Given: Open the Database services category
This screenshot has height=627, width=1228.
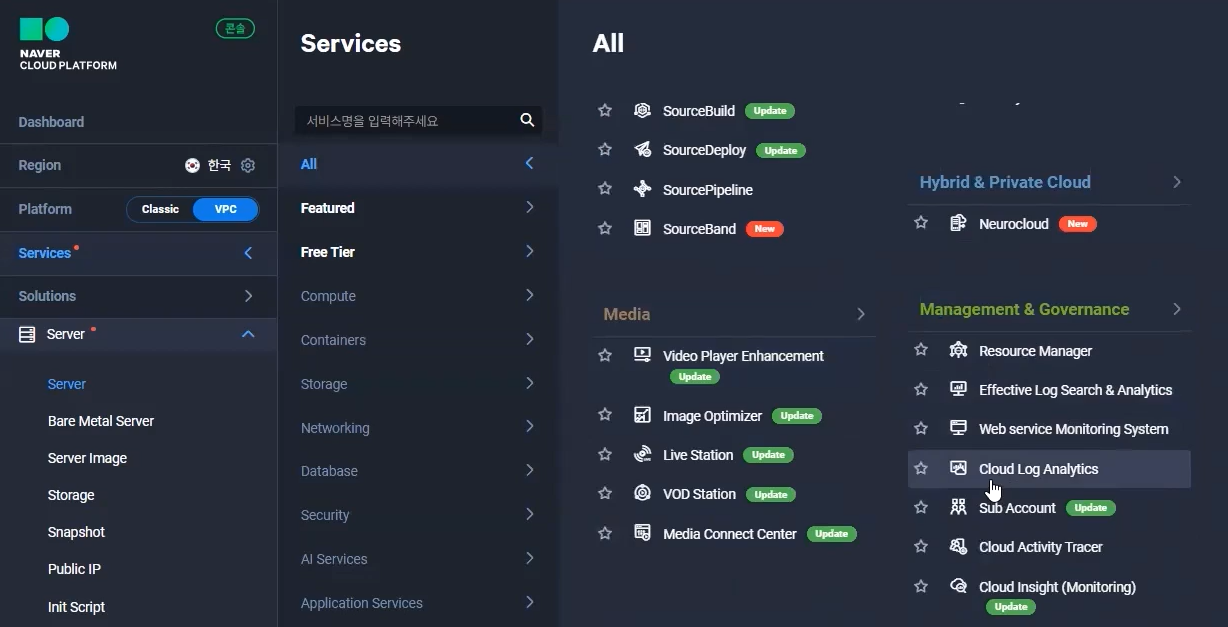Looking at the screenshot, I should point(418,471).
